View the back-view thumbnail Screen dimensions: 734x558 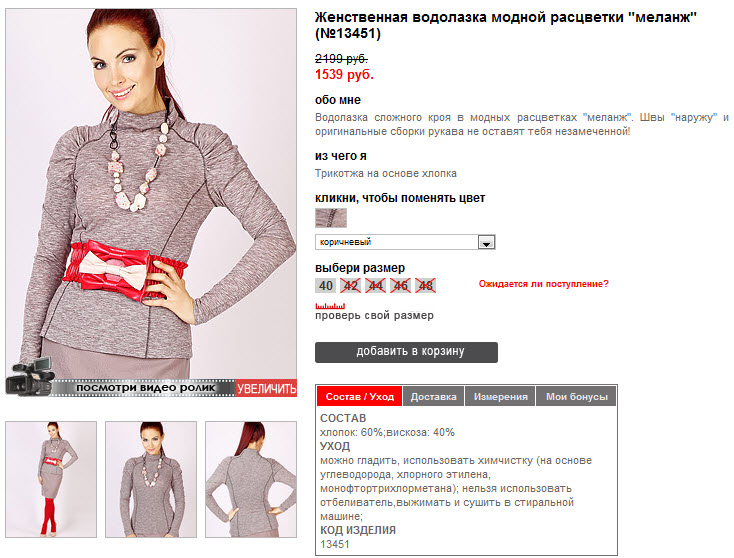[251, 479]
